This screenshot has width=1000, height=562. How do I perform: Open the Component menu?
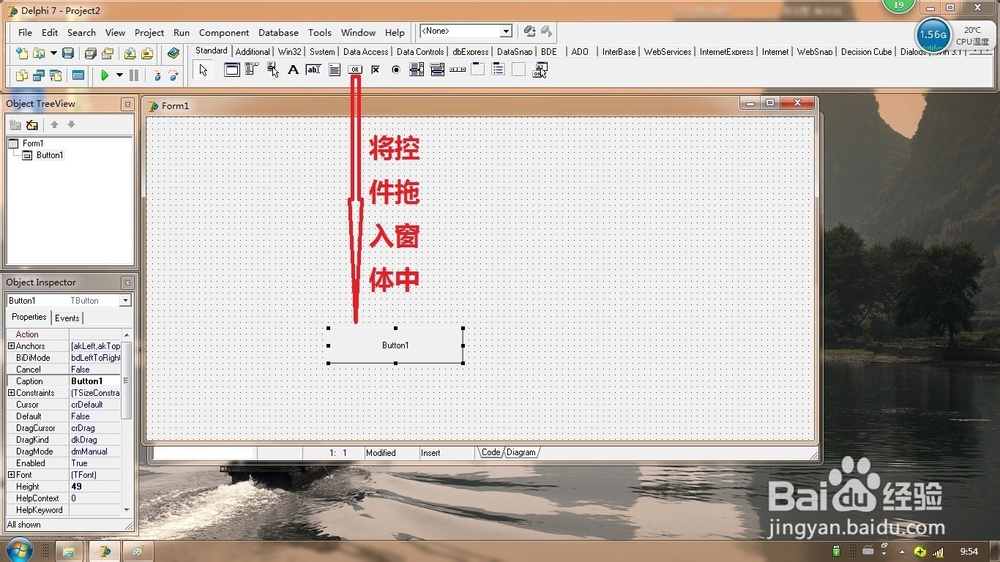[x=224, y=33]
